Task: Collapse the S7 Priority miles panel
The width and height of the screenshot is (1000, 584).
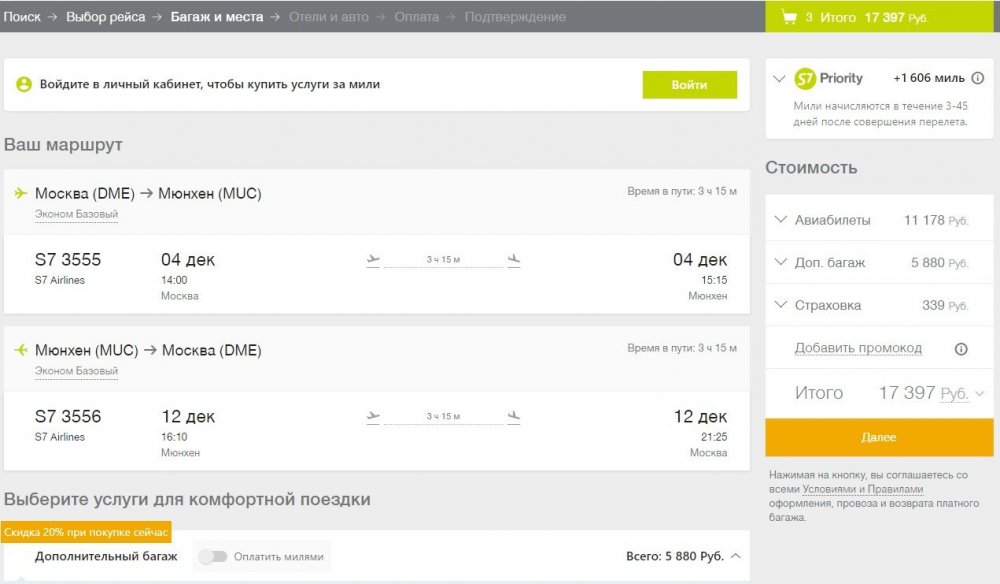Action: [779, 78]
